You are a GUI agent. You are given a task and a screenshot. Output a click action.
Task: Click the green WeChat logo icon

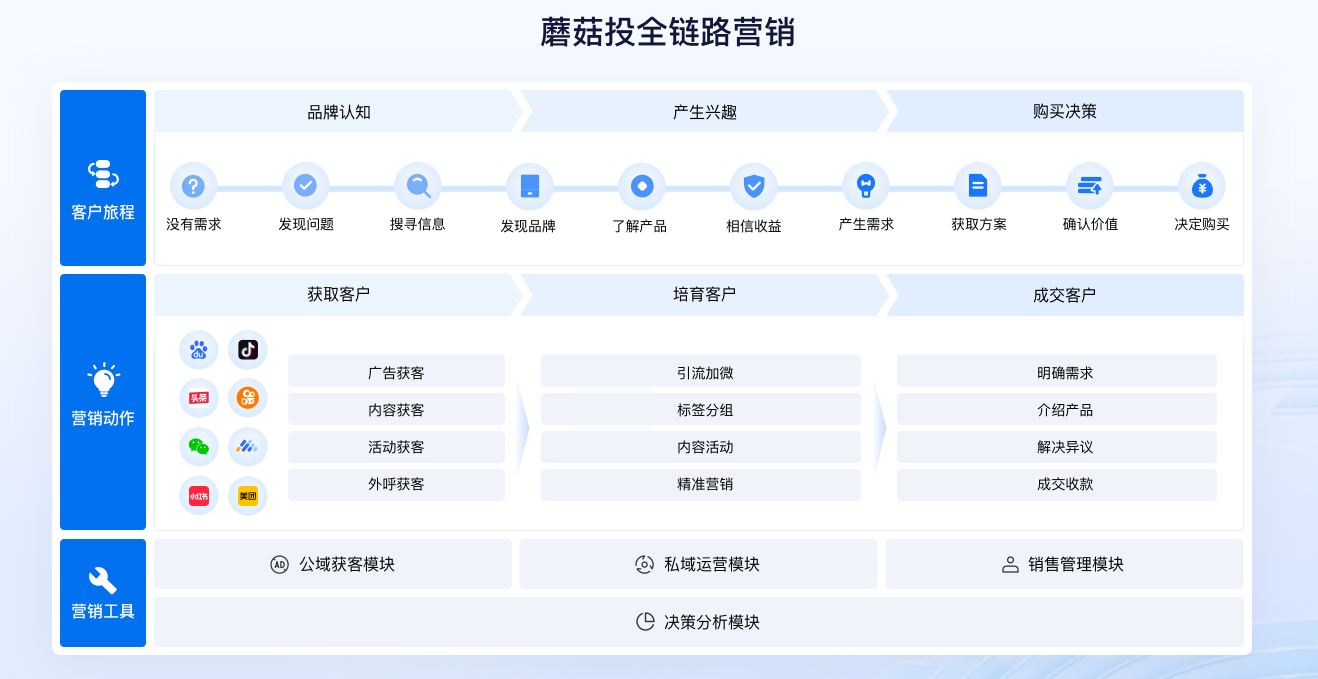199,447
